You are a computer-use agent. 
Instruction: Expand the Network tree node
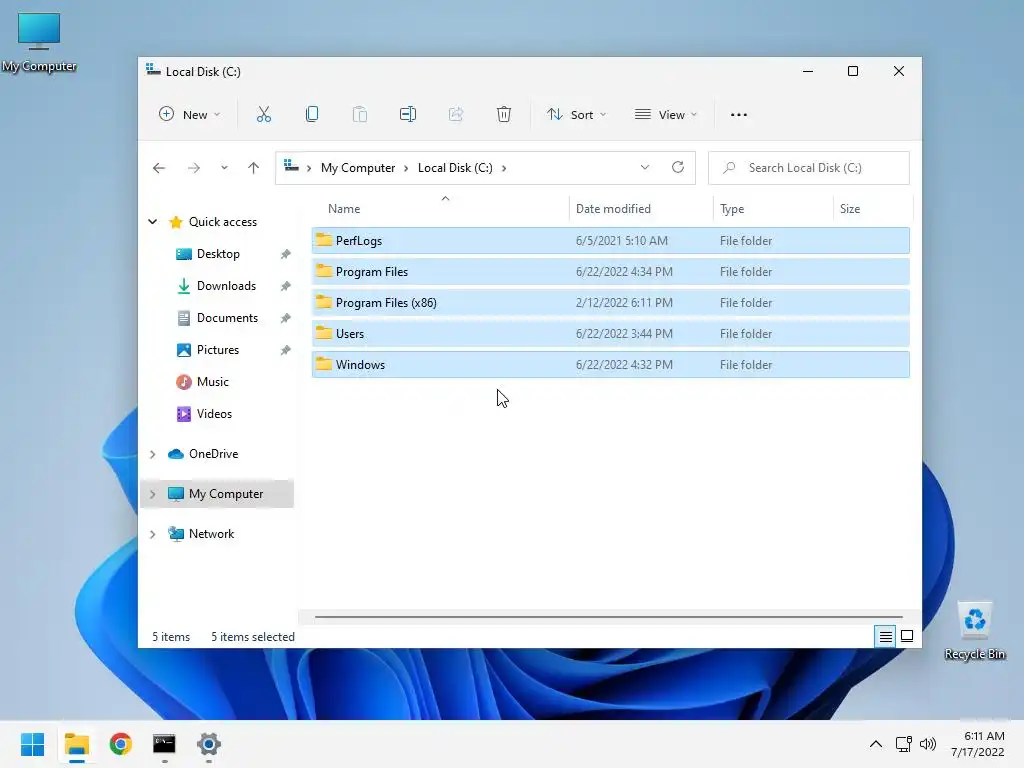click(x=152, y=534)
